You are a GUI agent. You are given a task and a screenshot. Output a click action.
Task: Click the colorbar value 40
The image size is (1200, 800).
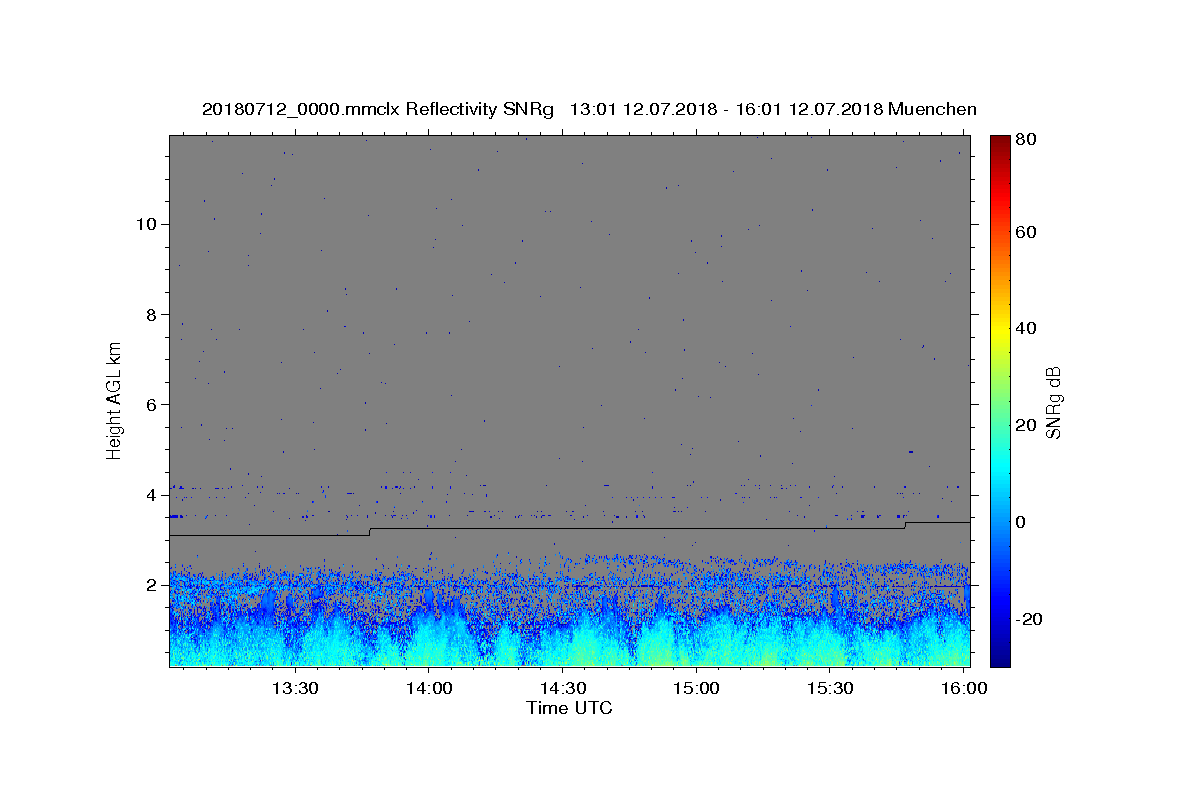coord(1026,328)
